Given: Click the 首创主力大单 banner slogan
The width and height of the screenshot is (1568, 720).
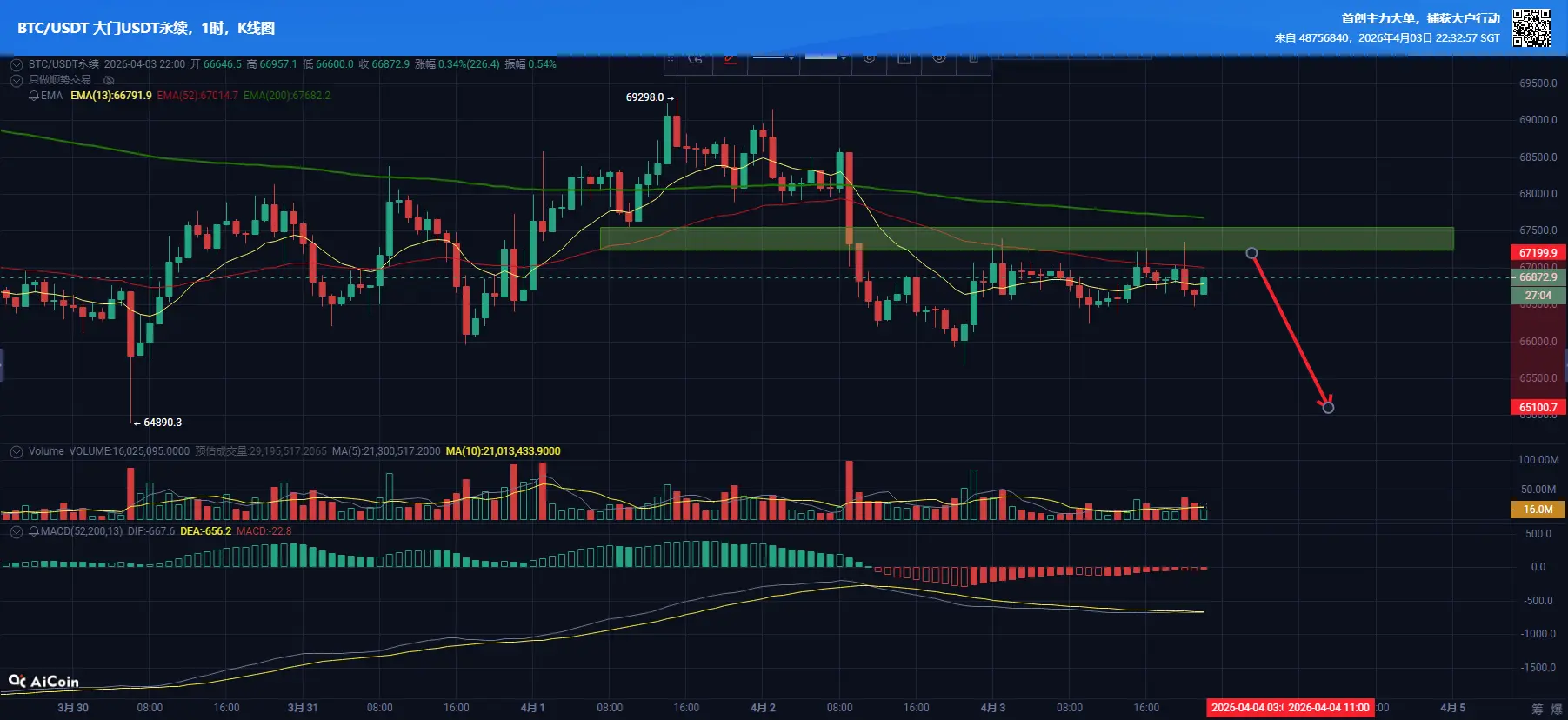Looking at the screenshot, I should 1421,18.
